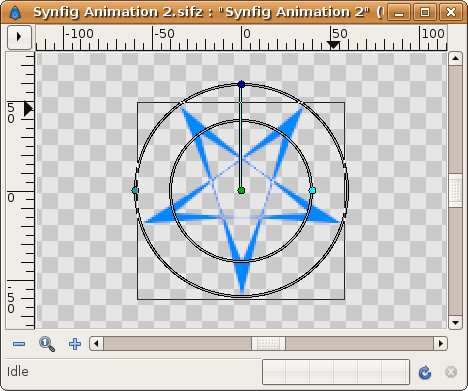
Task: Select the teal handle on the left edge
Action: pos(135,190)
